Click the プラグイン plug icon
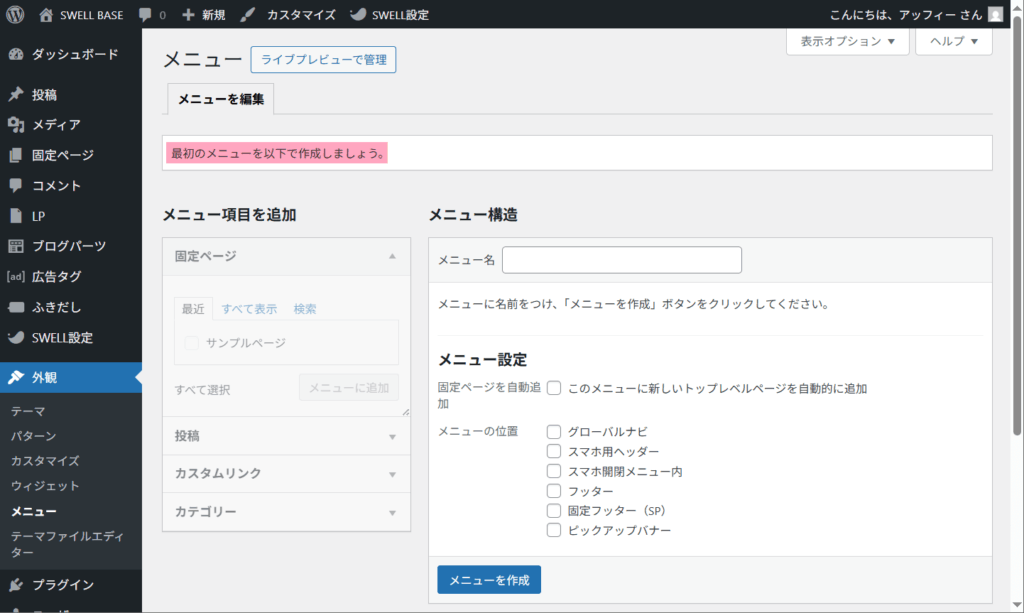 click(x=16, y=584)
